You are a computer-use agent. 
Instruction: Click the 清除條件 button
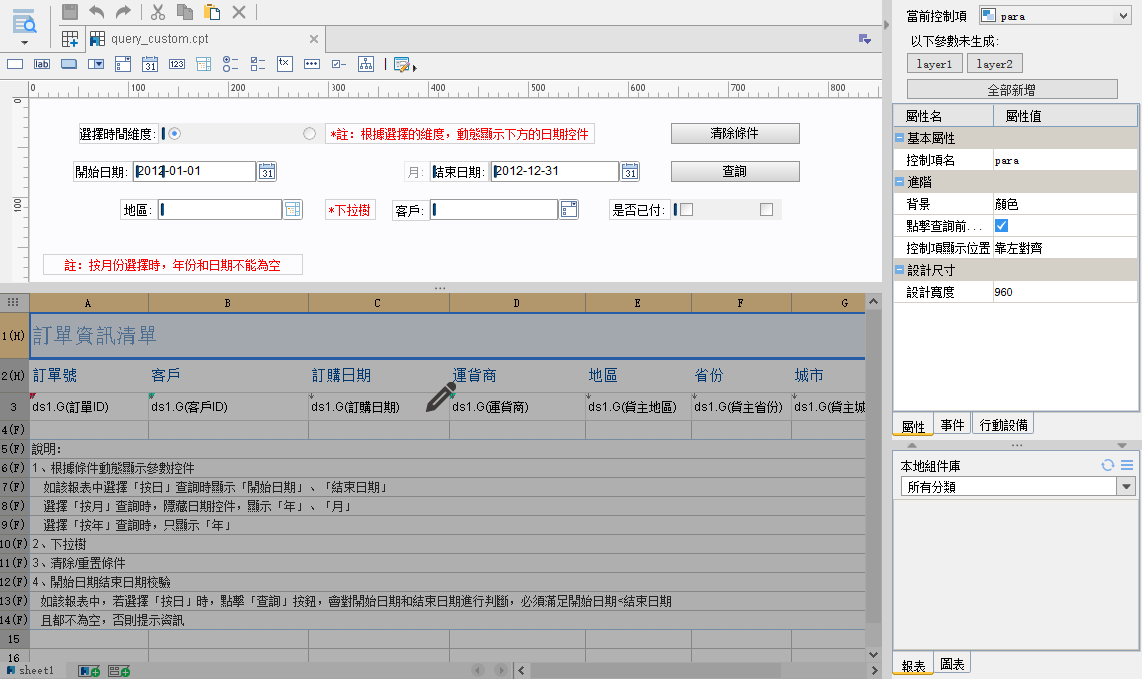(735, 133)
